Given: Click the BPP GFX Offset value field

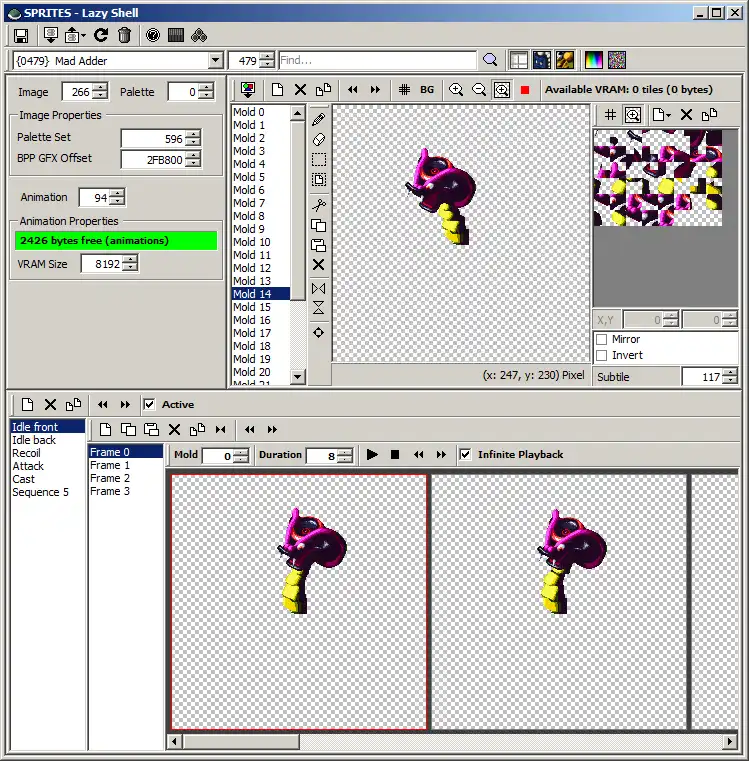Looking at the screenshot, I should pyautogui.click(x=152, y=160).
